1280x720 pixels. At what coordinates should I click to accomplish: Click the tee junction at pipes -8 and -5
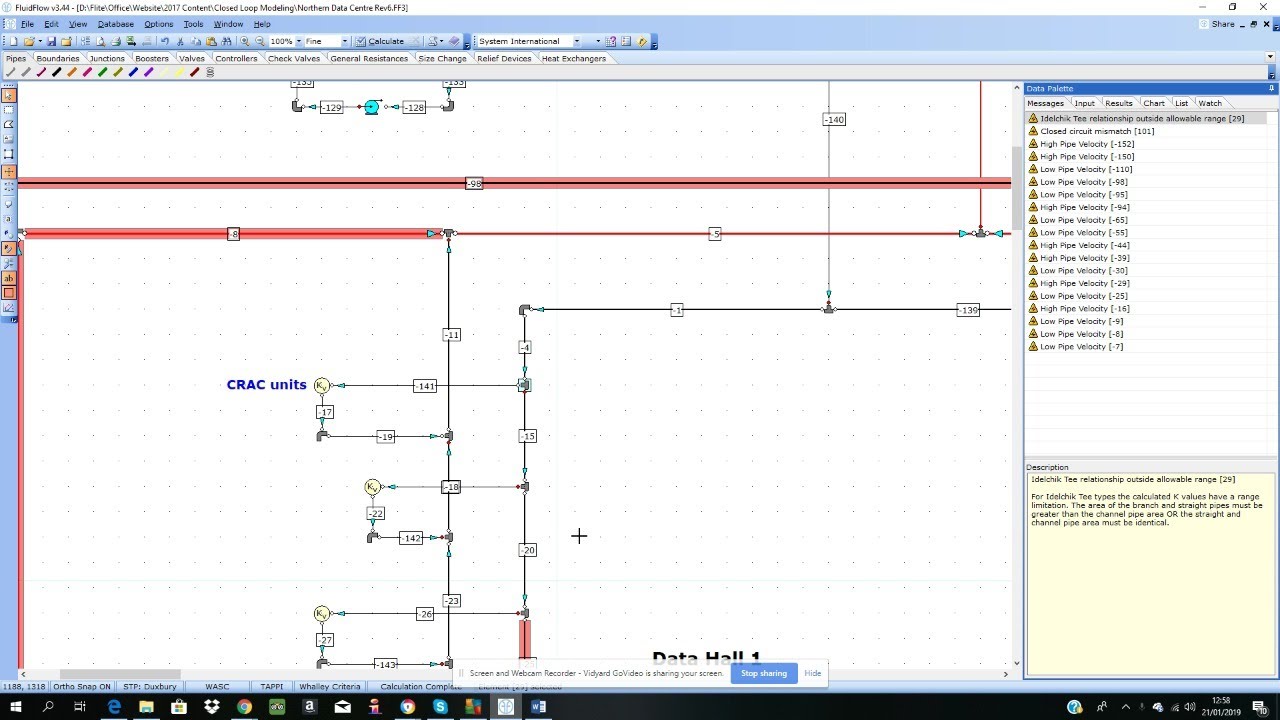(x=449, y=234)
